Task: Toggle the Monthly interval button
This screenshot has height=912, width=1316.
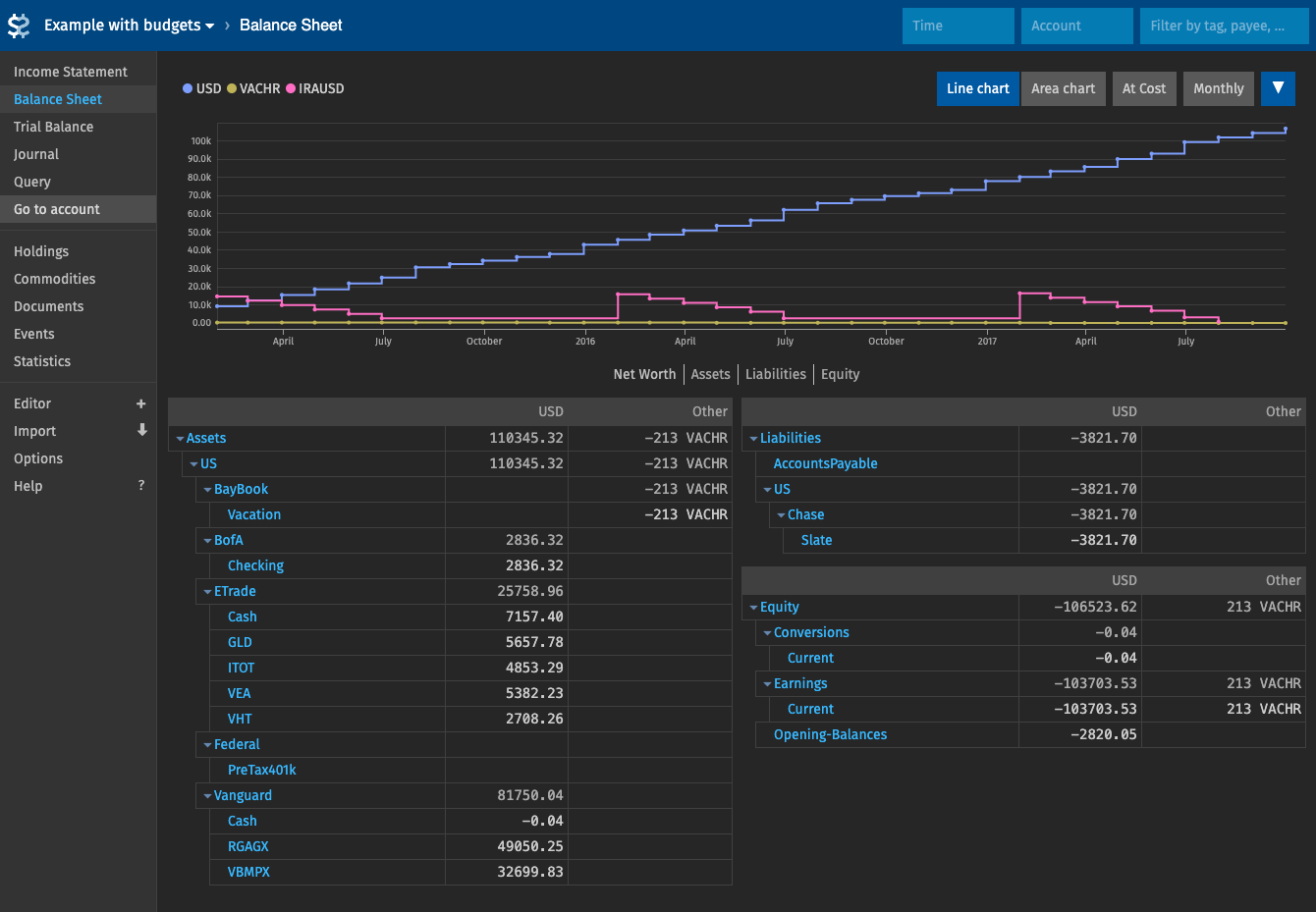Action: click(x=1219, y=88)
